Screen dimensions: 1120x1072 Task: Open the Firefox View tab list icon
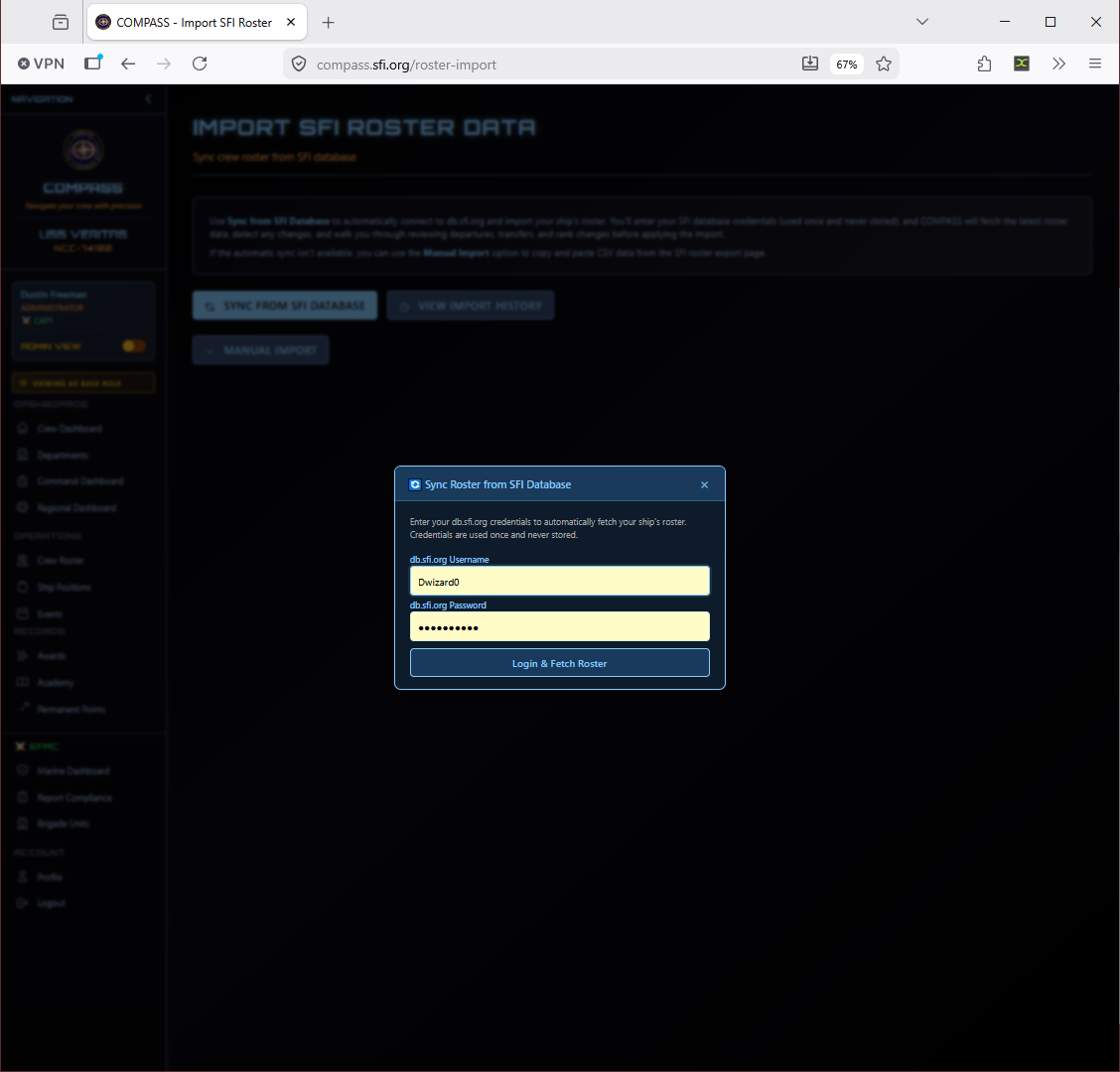(x=61, y=22)
